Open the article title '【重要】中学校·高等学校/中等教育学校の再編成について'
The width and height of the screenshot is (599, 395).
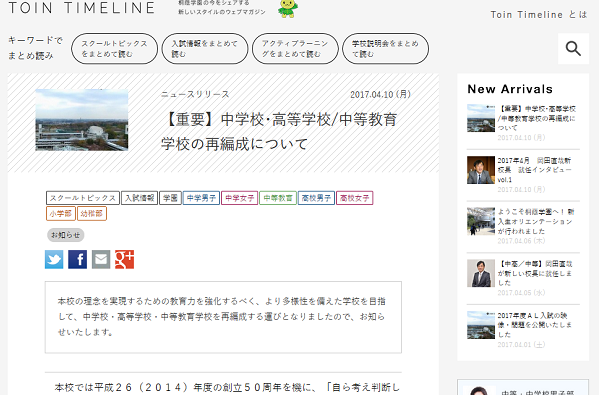(x=279, y=131)
